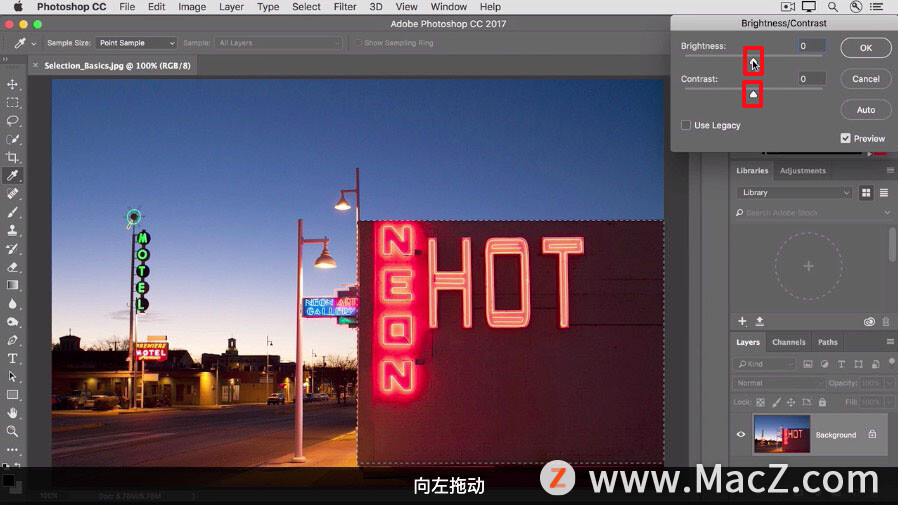Open Sample All Layers dropdown
This screenshot has width=898, height=505.
coord(278,43)
